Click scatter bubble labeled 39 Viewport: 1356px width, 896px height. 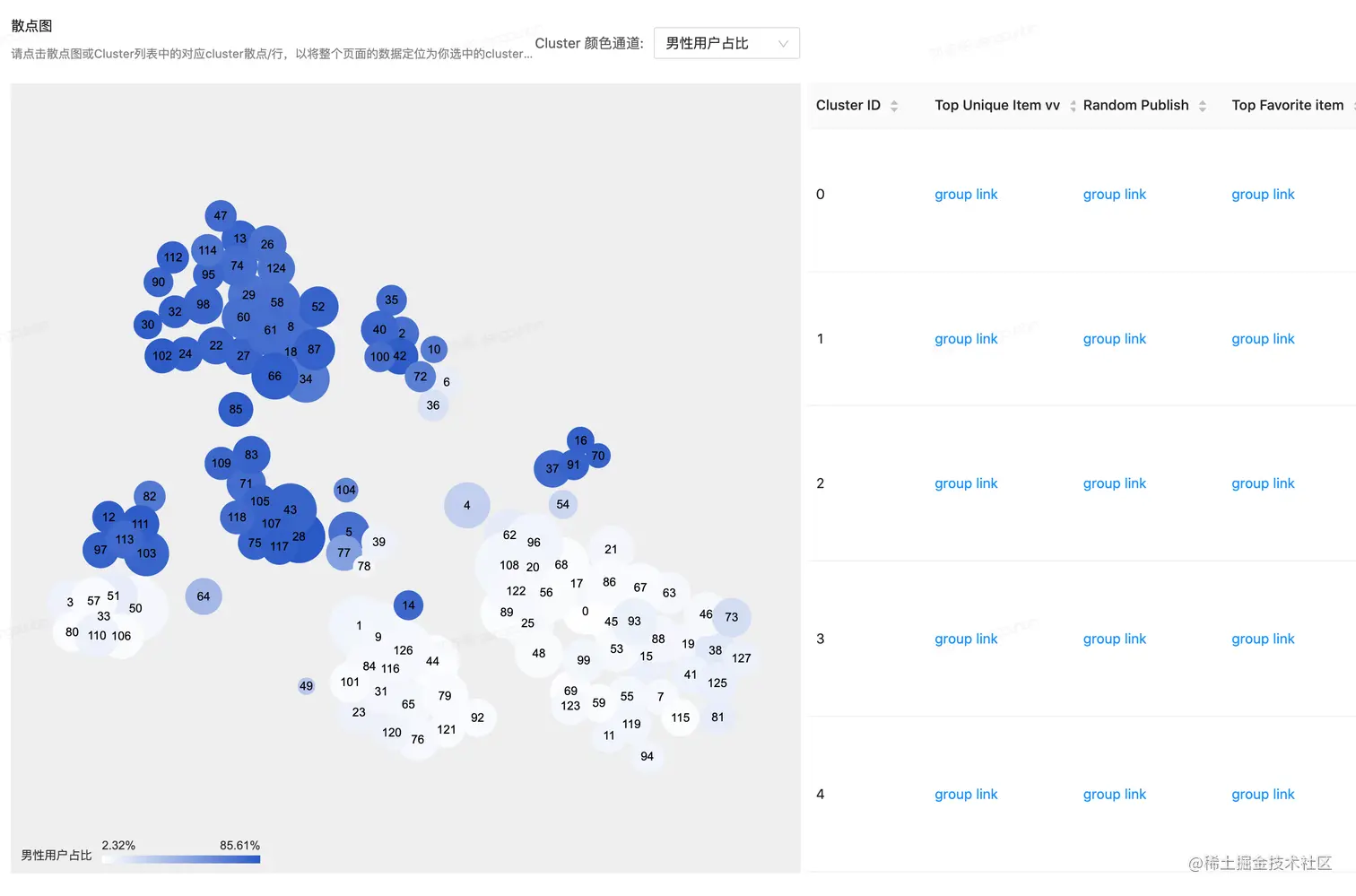tap(379, 542)
